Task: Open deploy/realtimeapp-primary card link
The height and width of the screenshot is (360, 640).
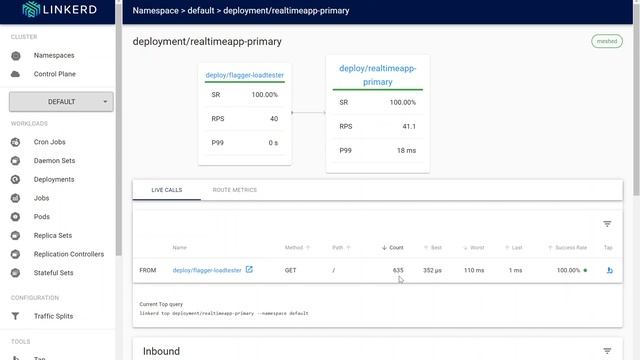Action: (x=378, y=75)
